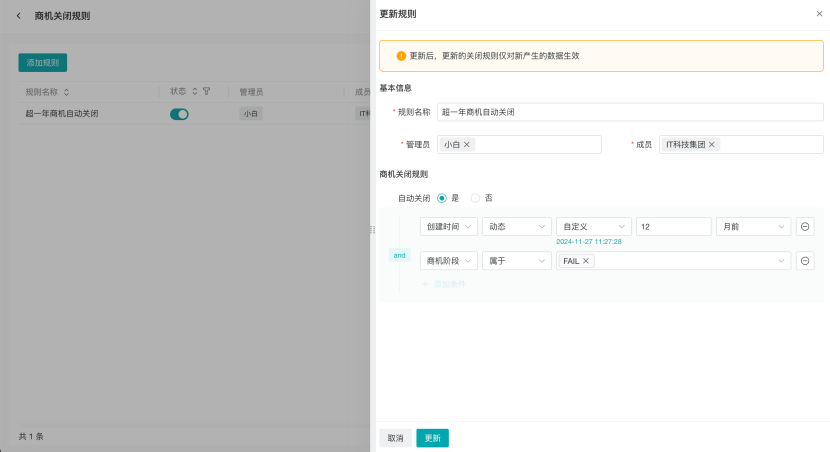Click the number field showing 12
The image size is (830, 452).
point(673,227)
